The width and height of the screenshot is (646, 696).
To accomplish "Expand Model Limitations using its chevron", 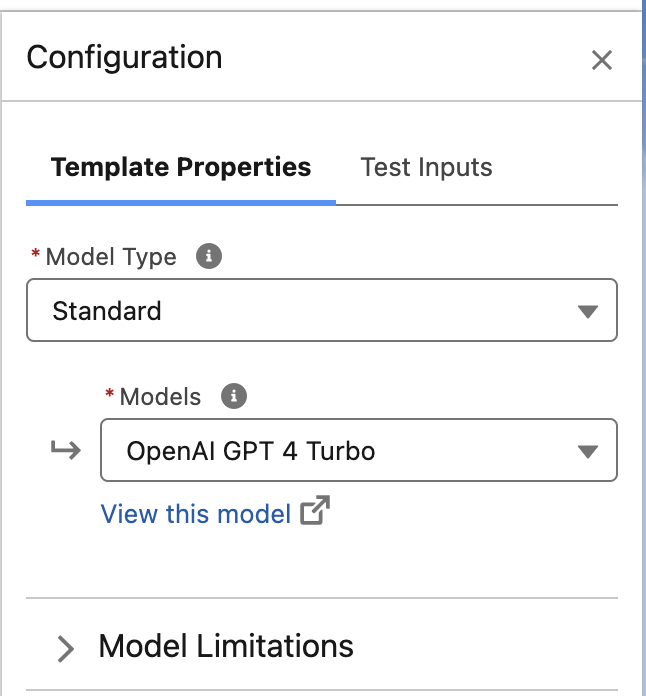I will pyautogui.click(x=66, y=648).
